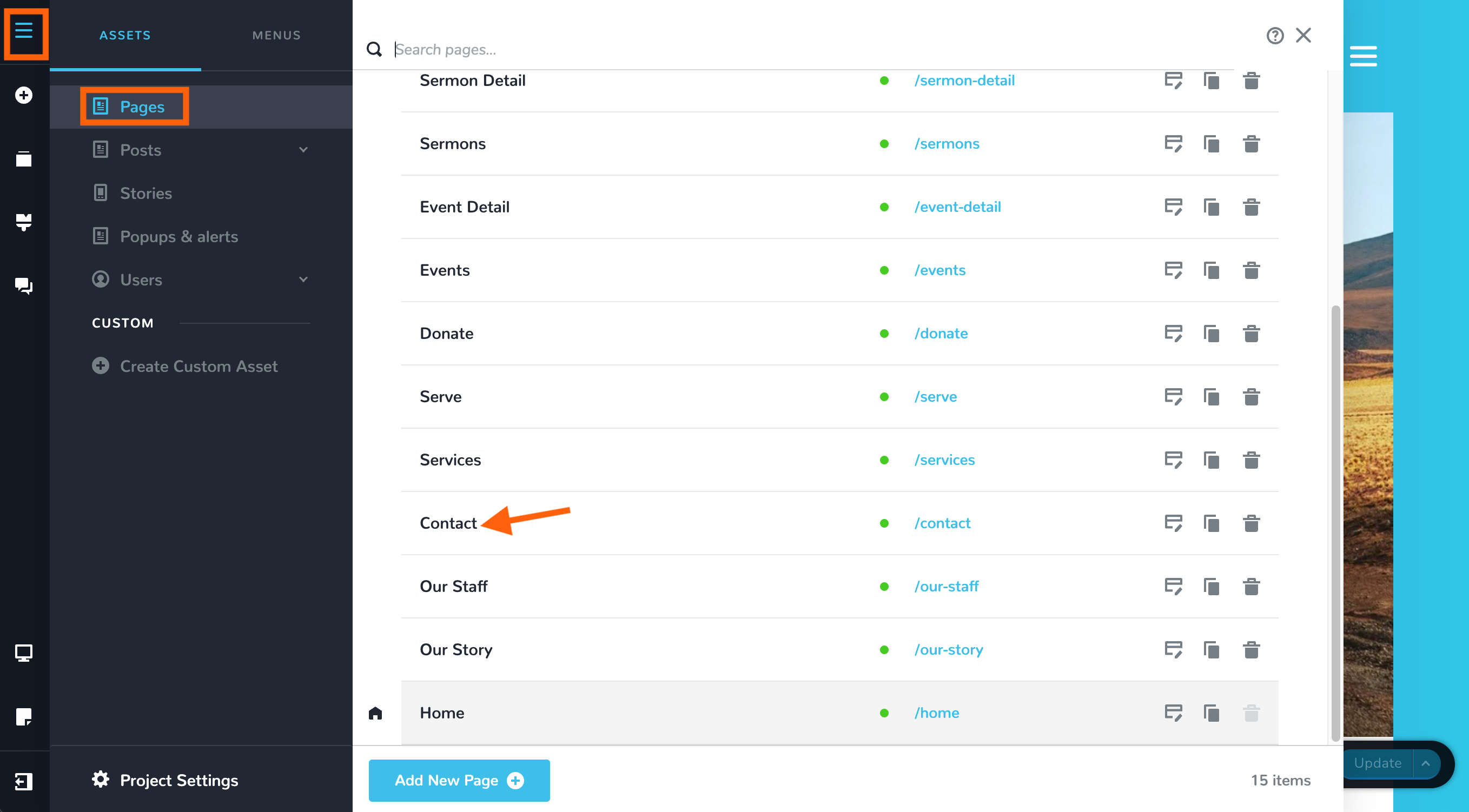
Task: Click the help question mark icon
Action: [x=1275, y=36]
